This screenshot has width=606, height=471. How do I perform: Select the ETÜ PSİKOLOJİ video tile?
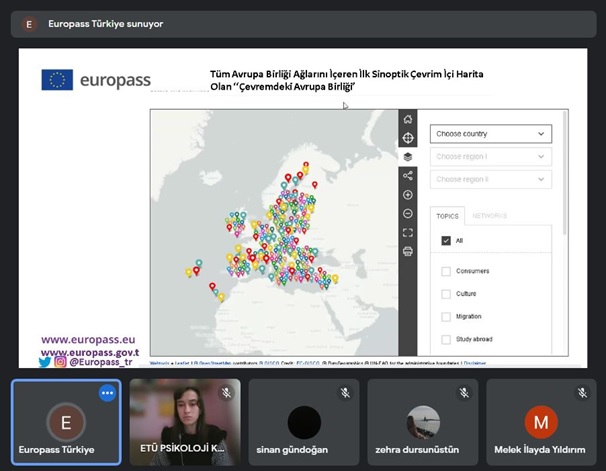pos(185,422)
